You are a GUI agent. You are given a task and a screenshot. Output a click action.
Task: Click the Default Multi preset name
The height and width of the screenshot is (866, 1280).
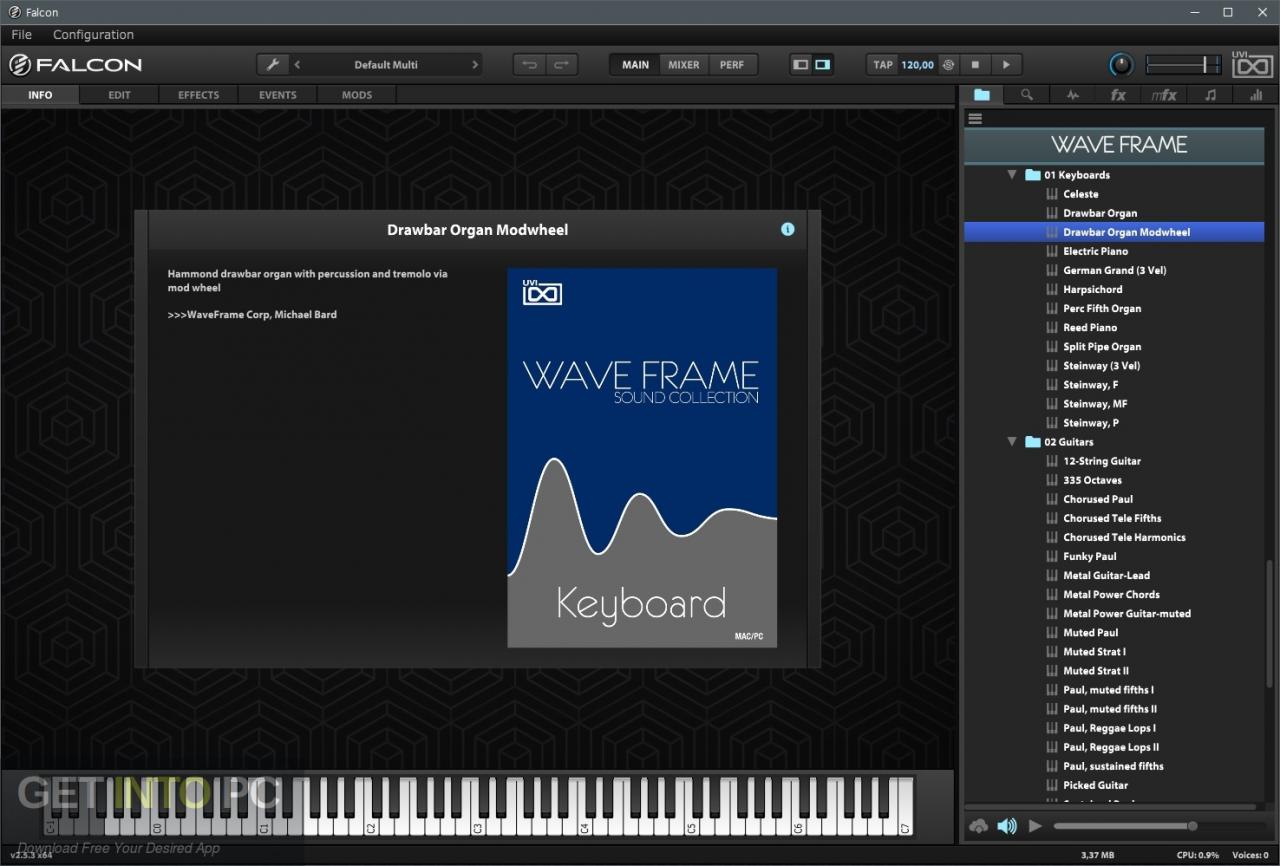tap(386, 65)
